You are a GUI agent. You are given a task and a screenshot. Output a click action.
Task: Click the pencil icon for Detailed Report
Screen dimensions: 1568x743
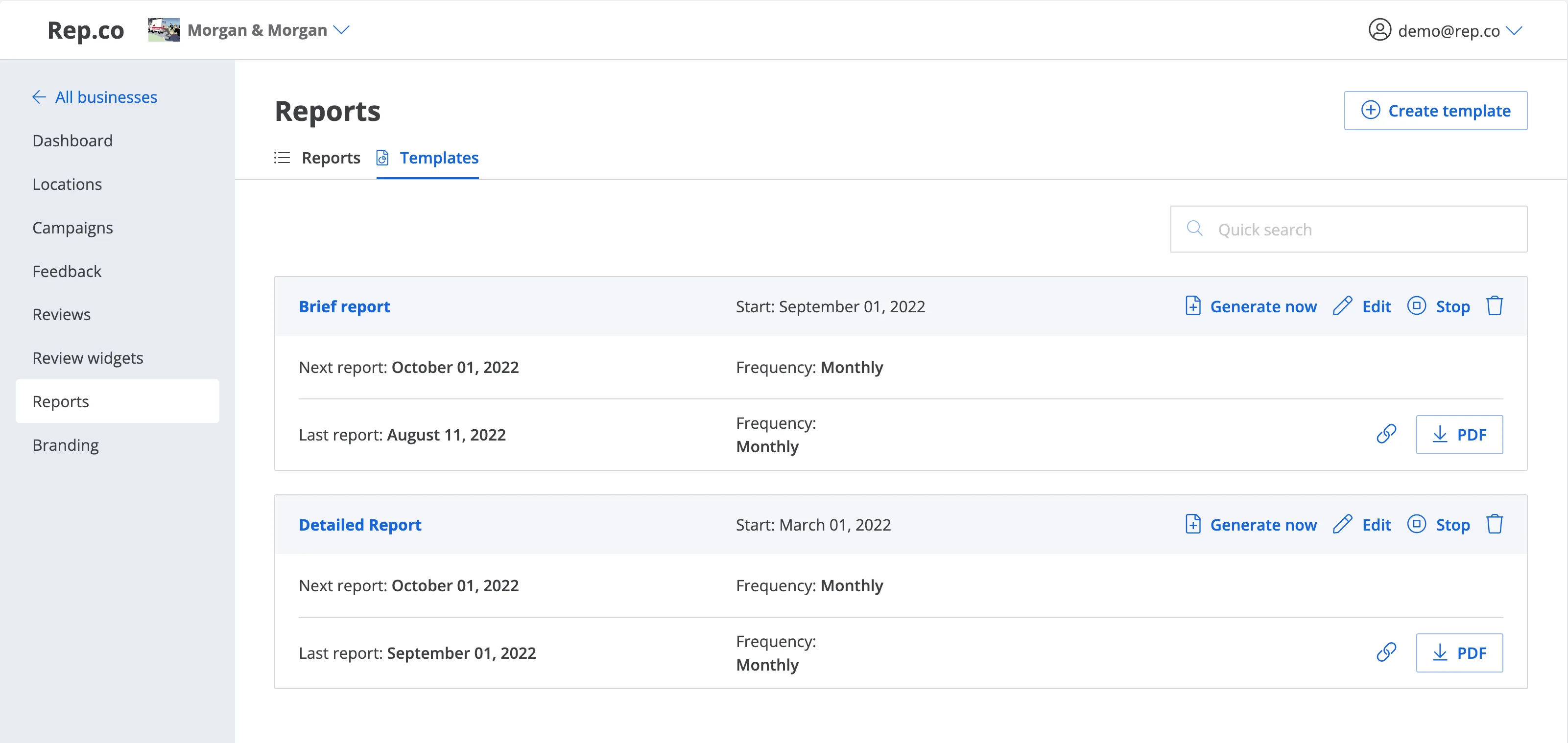click(x=1342, y=524)
